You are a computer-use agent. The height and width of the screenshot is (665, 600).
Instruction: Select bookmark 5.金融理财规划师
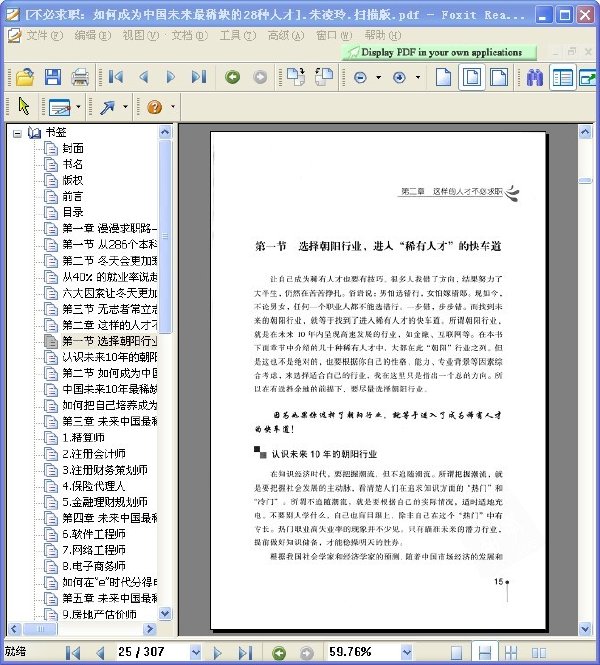105,502
